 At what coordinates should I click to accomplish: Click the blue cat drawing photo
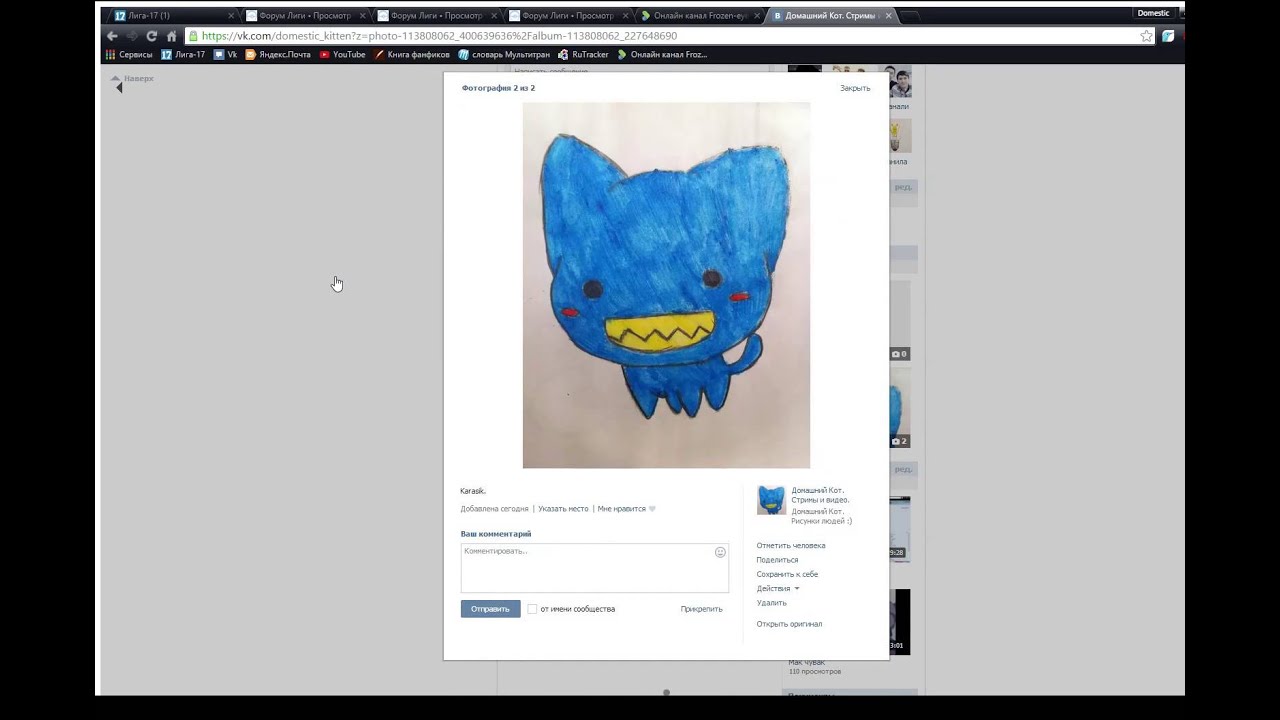666,285
